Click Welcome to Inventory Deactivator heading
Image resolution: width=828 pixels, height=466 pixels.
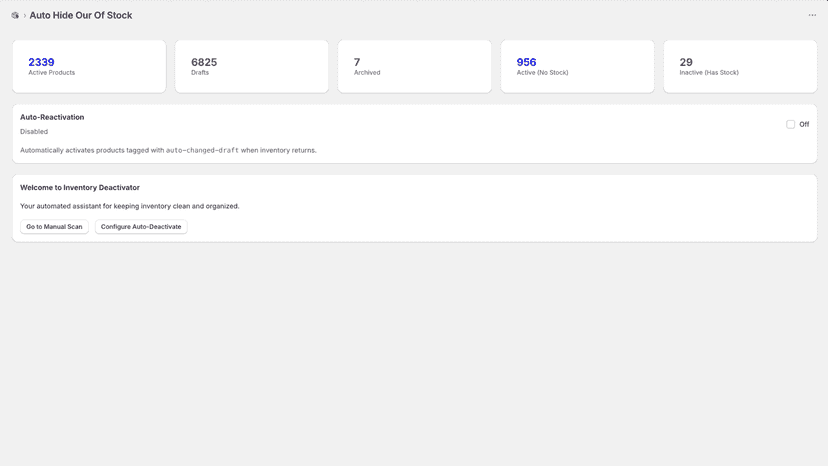[80, 188]
